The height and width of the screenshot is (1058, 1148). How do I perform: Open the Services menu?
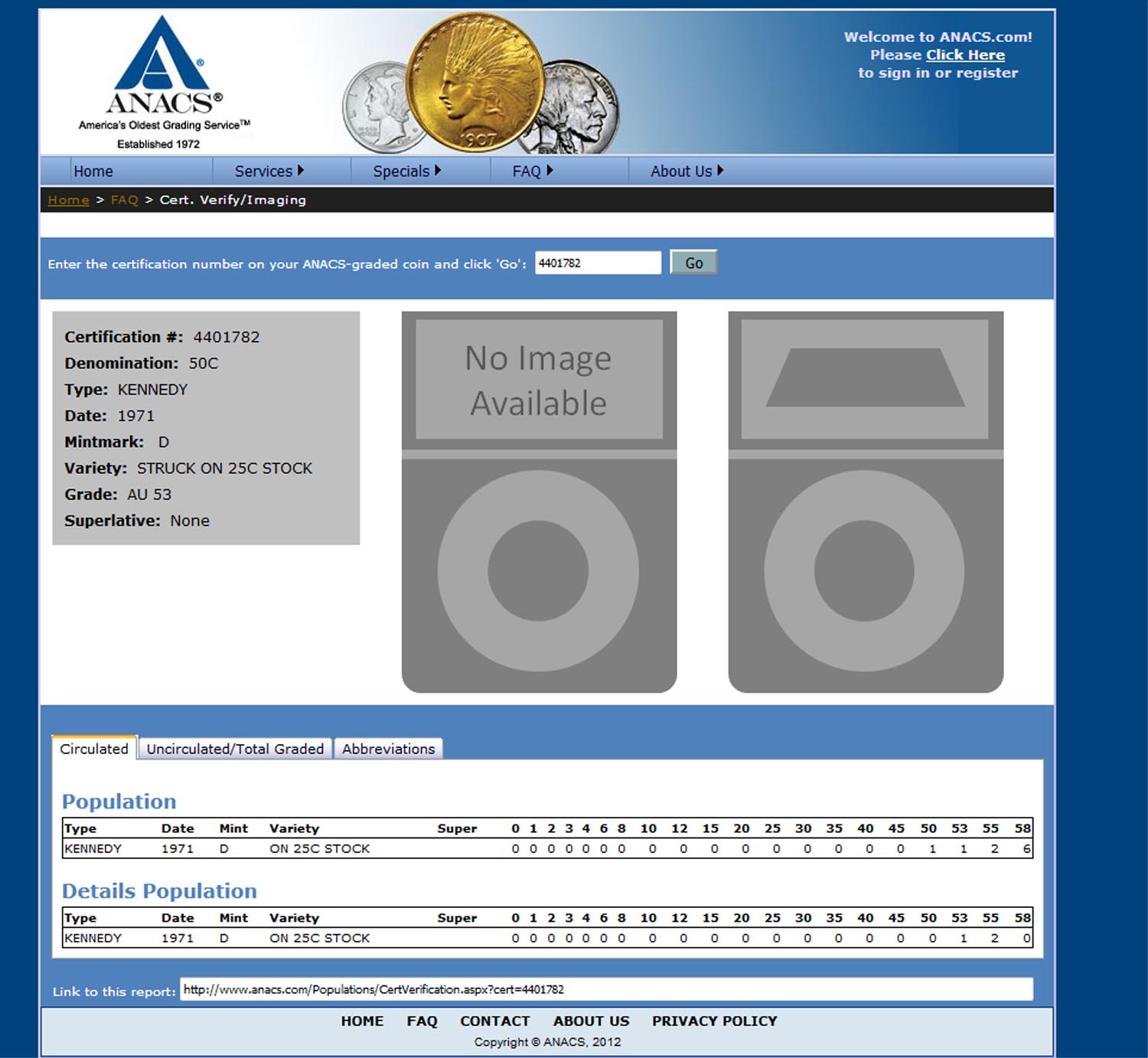(263, 171)
